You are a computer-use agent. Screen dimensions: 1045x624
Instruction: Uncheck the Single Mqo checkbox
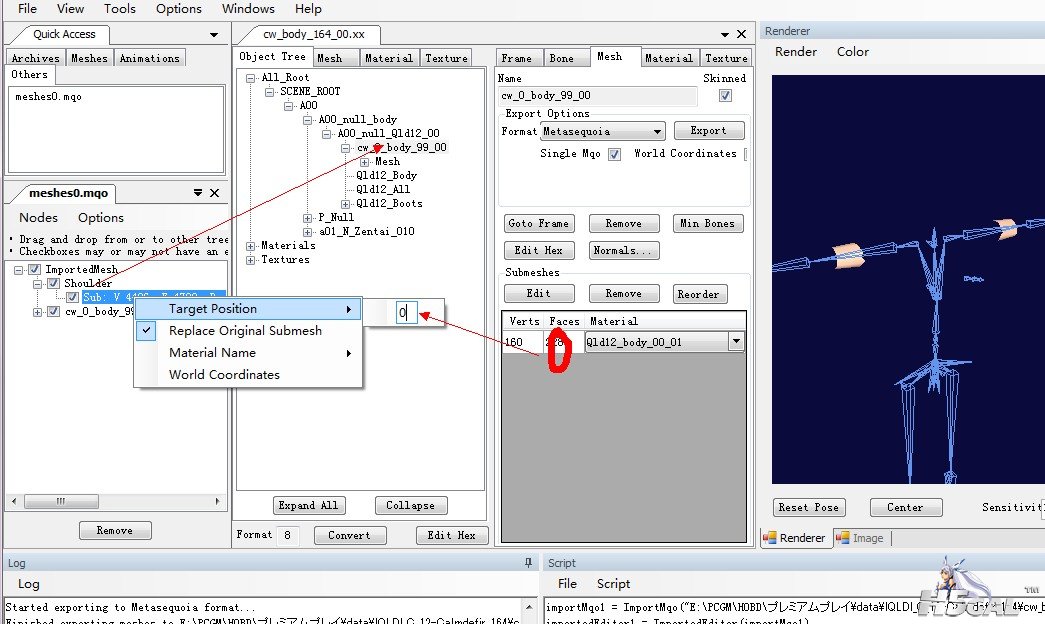pyautogui.click(x=614, y=154)
